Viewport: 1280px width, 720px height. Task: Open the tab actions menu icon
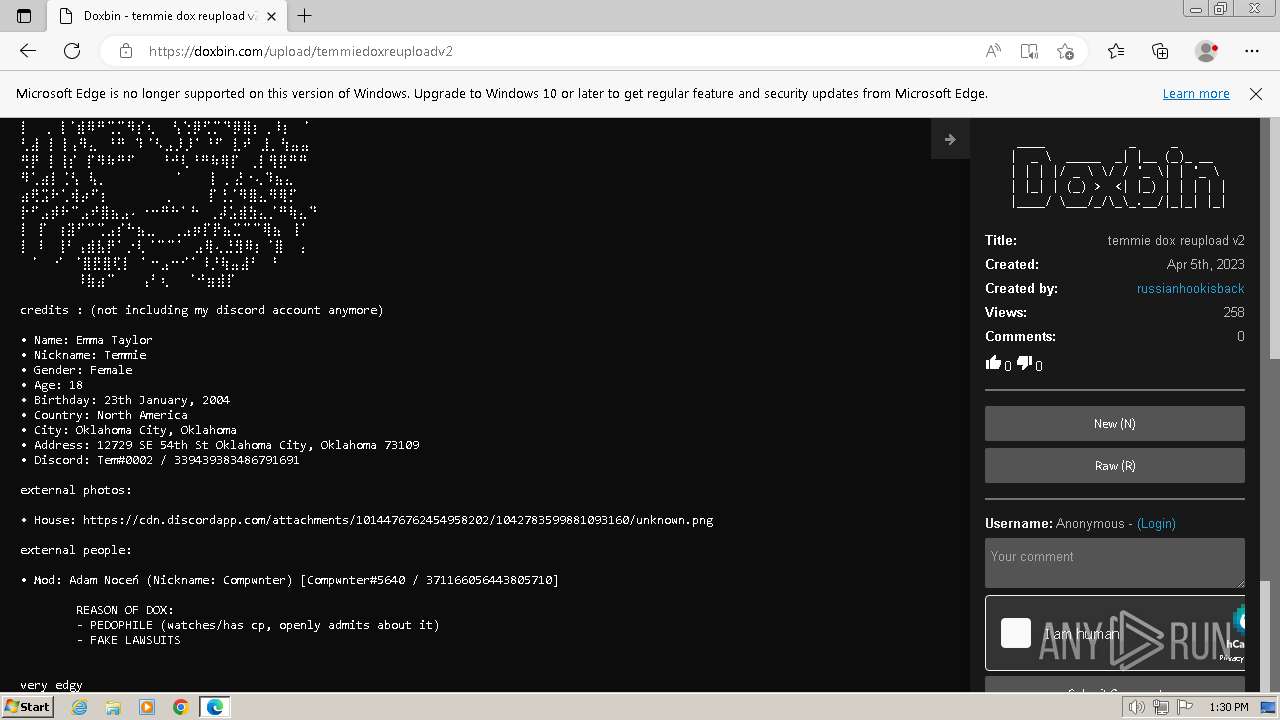point(24,16)
